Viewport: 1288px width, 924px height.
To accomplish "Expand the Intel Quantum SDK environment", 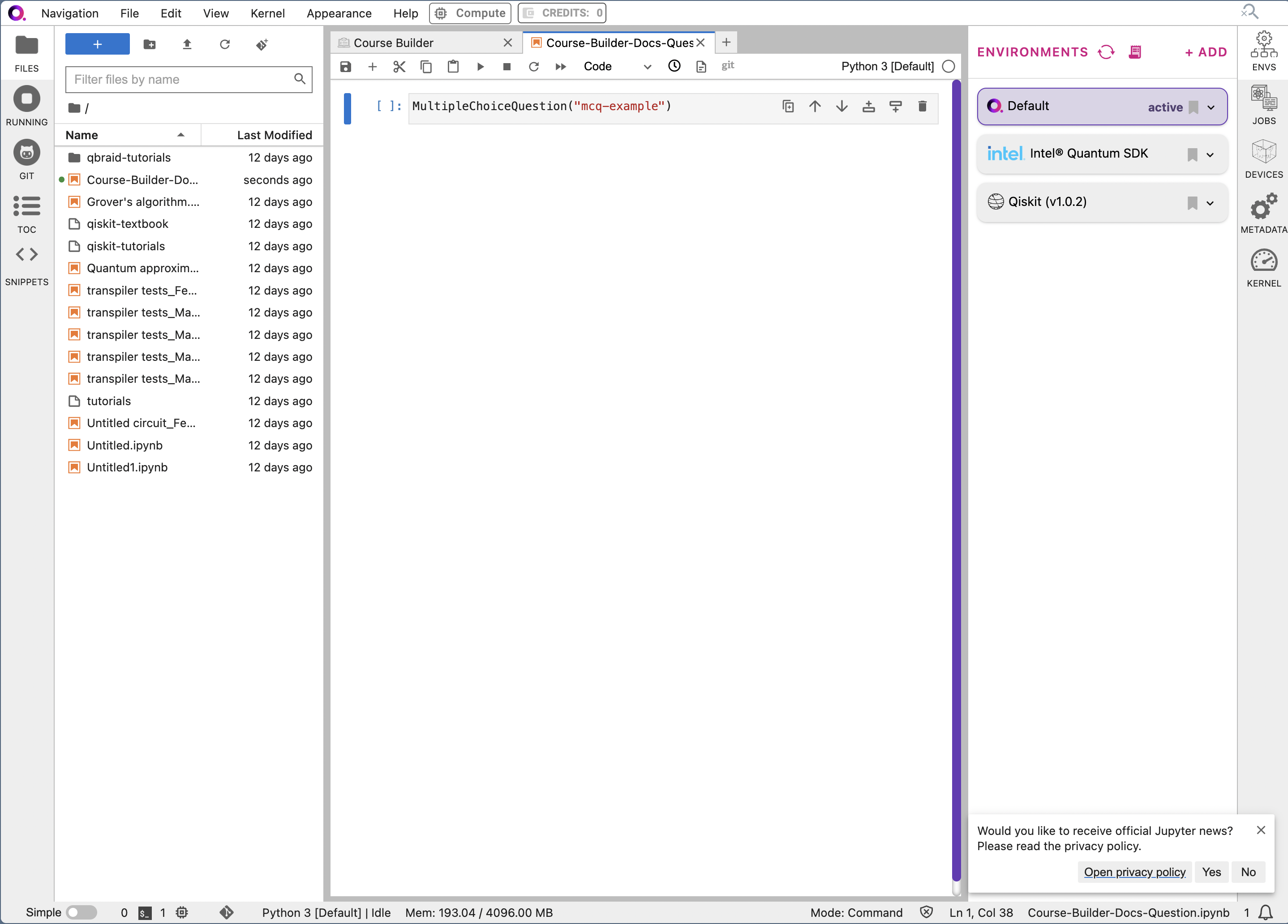I will point(1210,155).
